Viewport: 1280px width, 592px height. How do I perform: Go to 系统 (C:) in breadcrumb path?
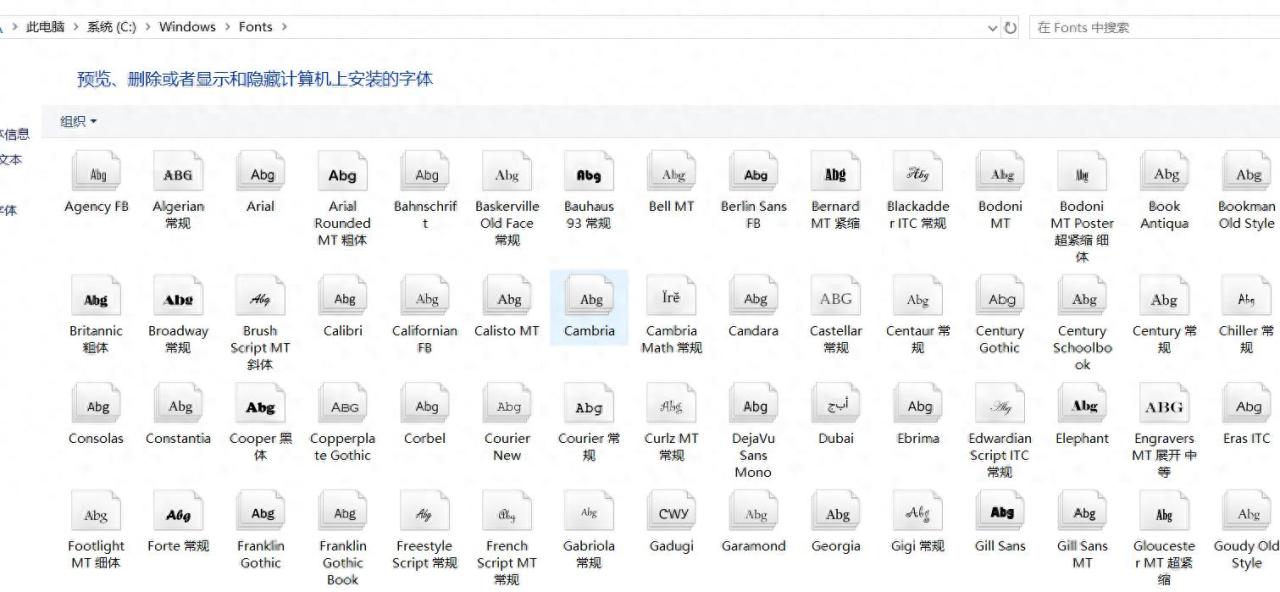click(x=111, y=27)
